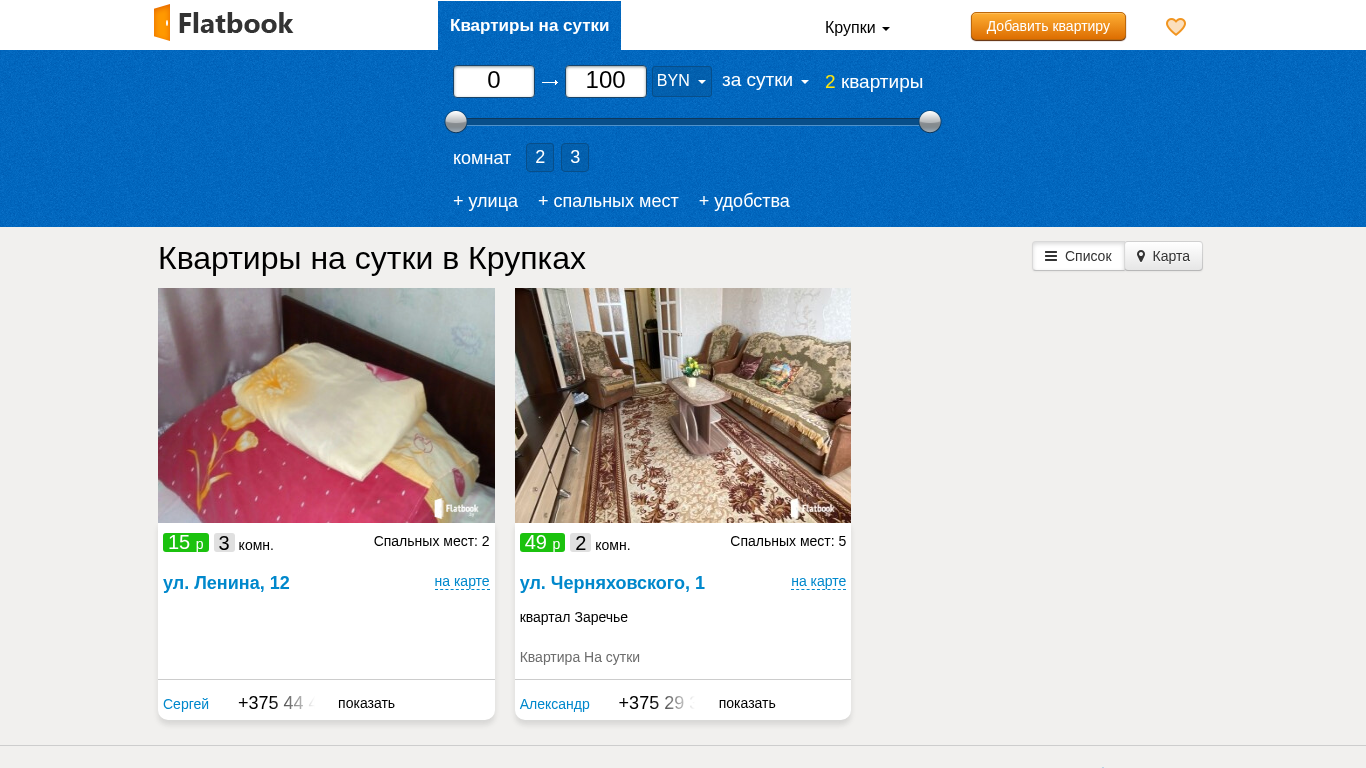The width and height of the screenshot is (1366, 768).
Task: Toggle the 3 rooms filter
Action: click(575, 157)
